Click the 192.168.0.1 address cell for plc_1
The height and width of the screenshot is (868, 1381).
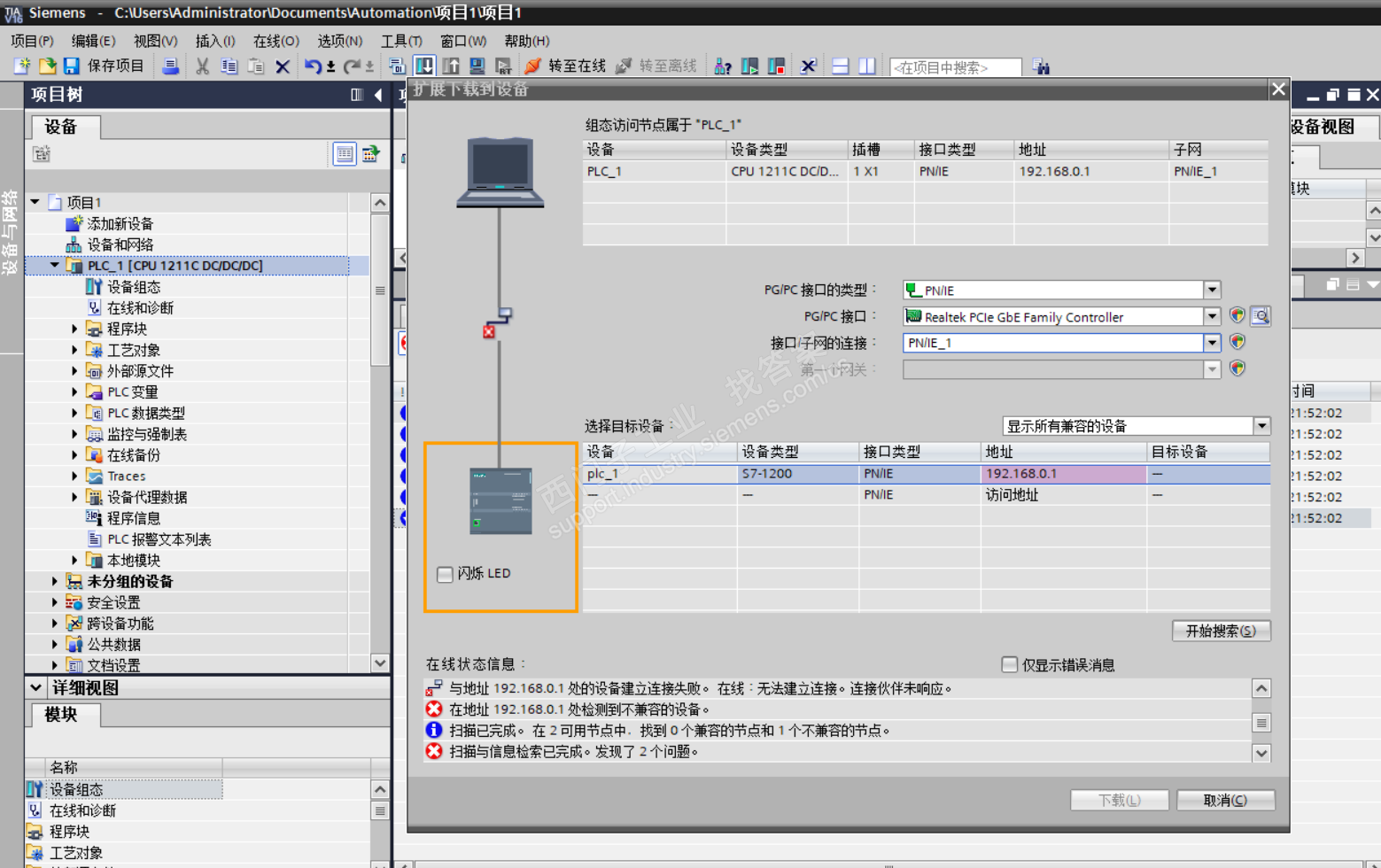[1064, 474]
